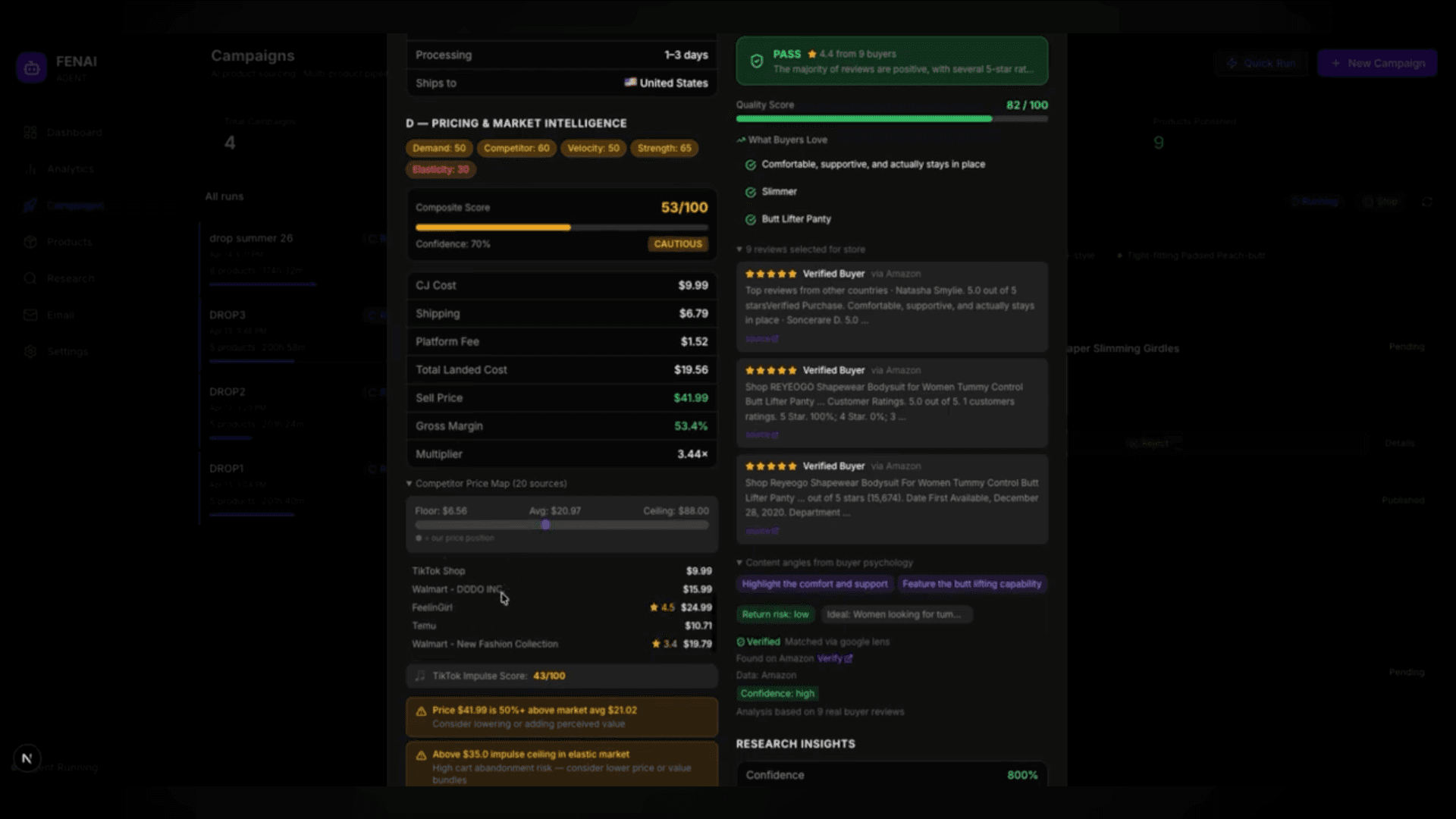The width and height of the screenshot is (1456, 819).
Task: Click the Email envelope icon
Action: point(30,315)
